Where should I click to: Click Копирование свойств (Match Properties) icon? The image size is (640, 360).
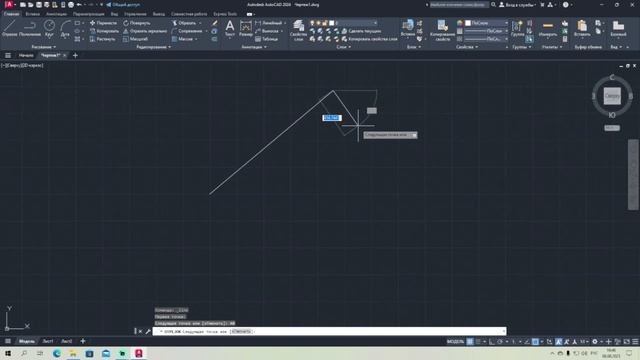pos(442,30)
